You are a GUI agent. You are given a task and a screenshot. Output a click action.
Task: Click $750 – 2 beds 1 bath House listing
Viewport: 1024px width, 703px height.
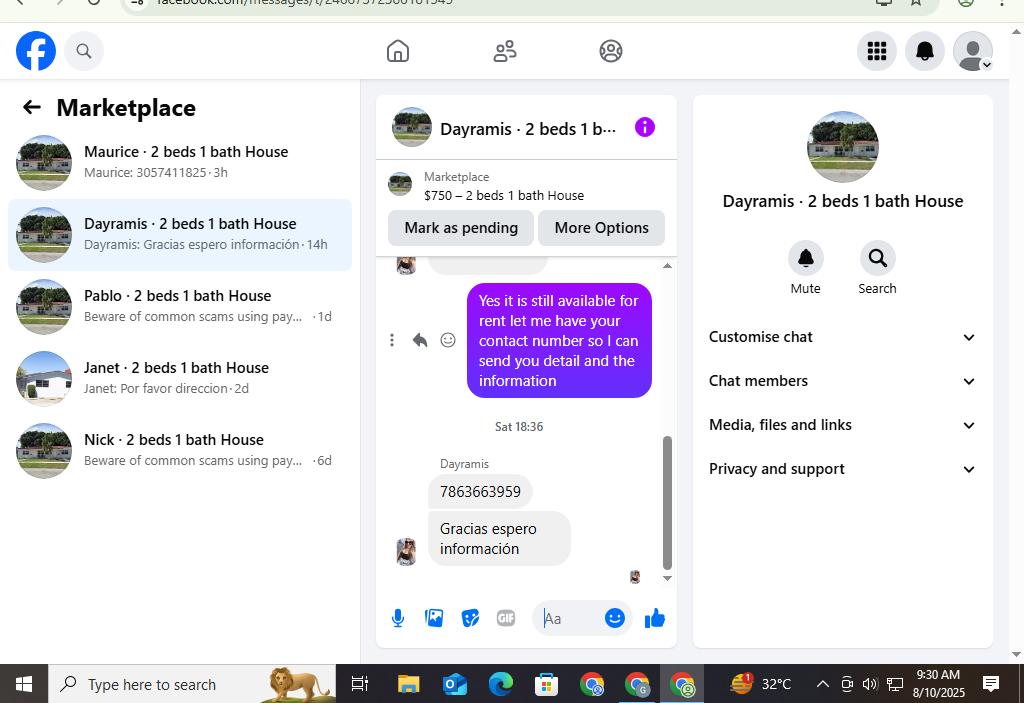coord(504,195)
